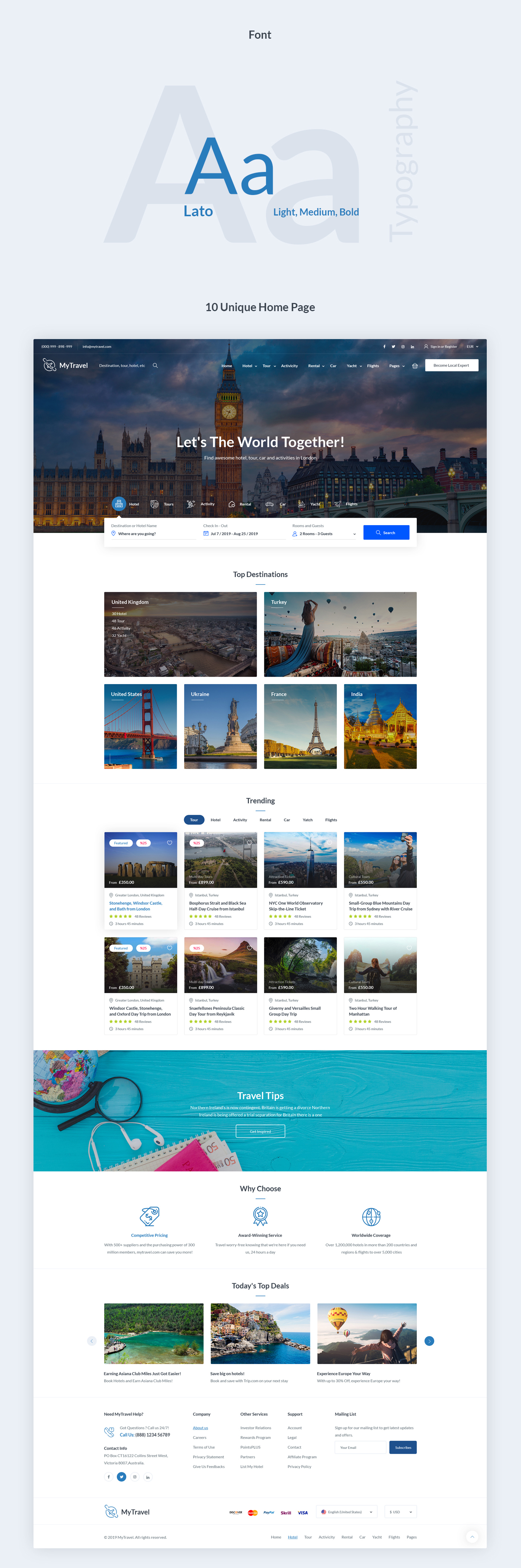Open the Turkey destination thumbnail
Image resolution: width=521 pixels, height=1568 pixels.
(x=340, y=634)
